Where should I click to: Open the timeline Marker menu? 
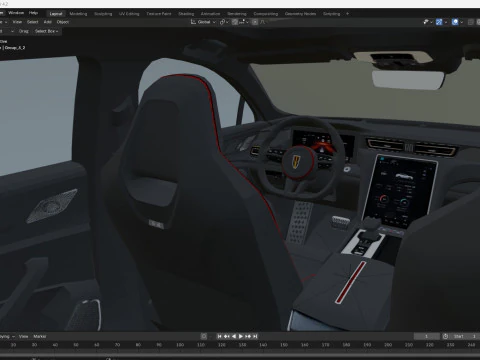[40, 336]
